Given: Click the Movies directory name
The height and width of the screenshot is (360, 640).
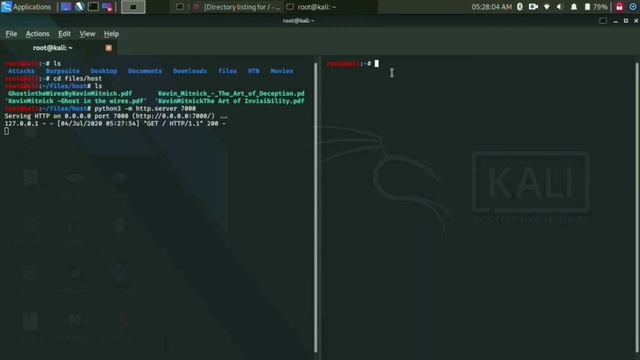Looking at the screenshot, I should (x=282, y=71).
